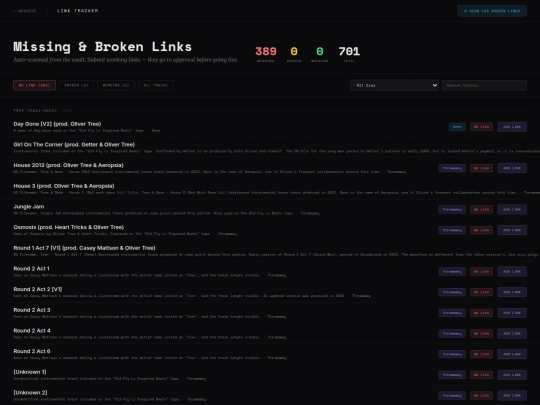Select the Girl On The Corner track title
Image resolution: width=540 pixels, height=405 pixels.
(74, 145)
